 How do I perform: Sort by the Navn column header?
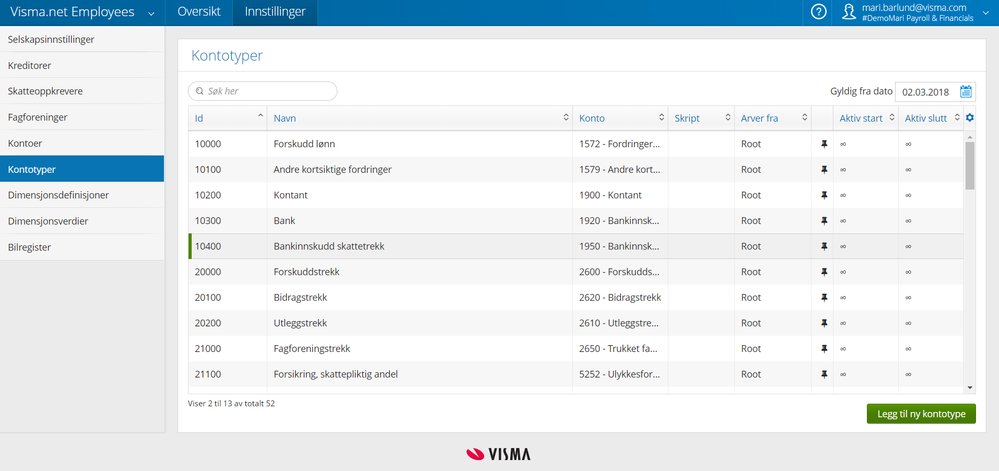[x=420, y=118]
